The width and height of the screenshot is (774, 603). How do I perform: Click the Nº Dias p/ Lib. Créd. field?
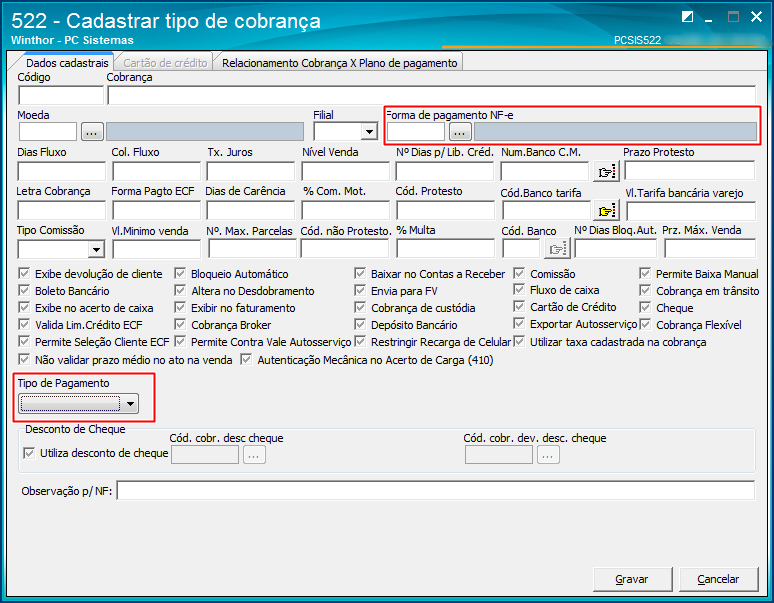[444, 172]
